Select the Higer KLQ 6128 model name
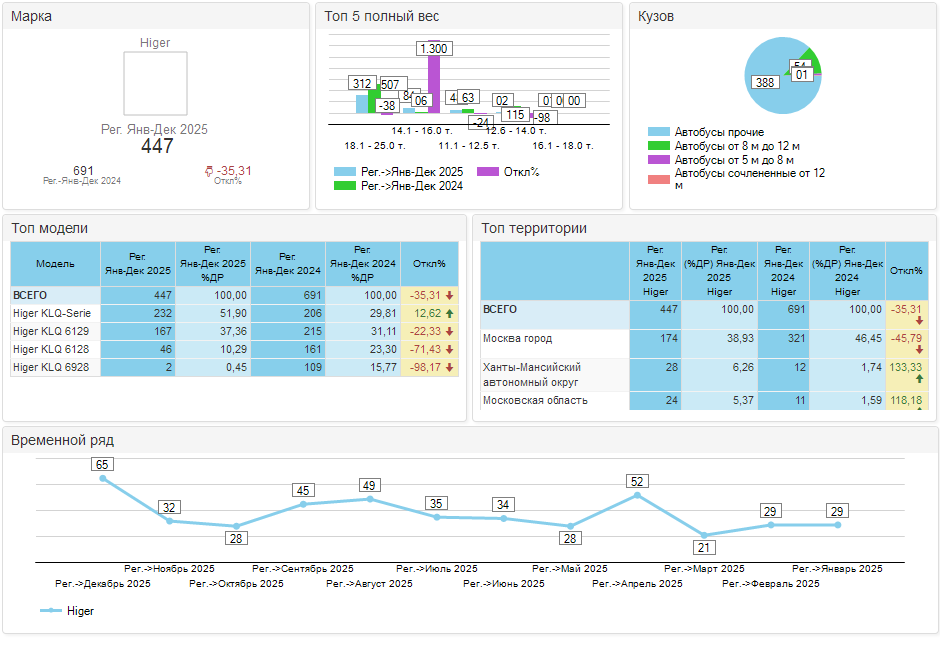 (x=50, y=350)
